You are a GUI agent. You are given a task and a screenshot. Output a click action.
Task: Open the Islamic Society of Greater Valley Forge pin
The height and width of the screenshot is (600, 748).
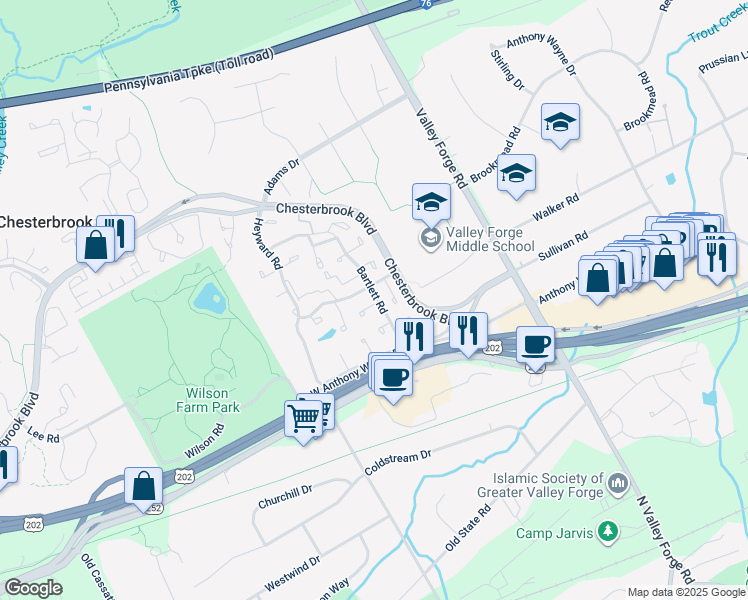click(618, 485)
